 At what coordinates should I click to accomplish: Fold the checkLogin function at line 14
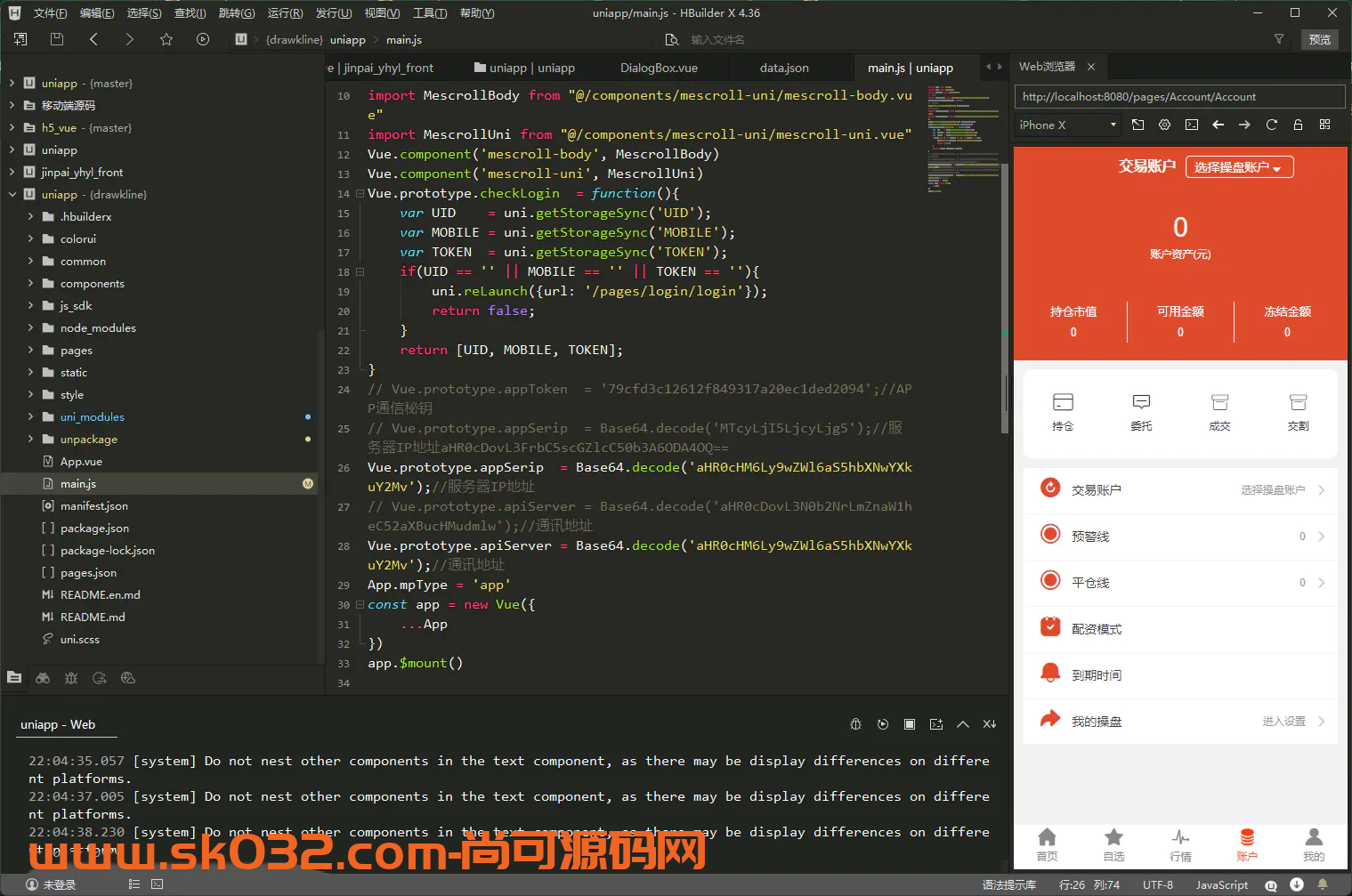coord(360,193)
